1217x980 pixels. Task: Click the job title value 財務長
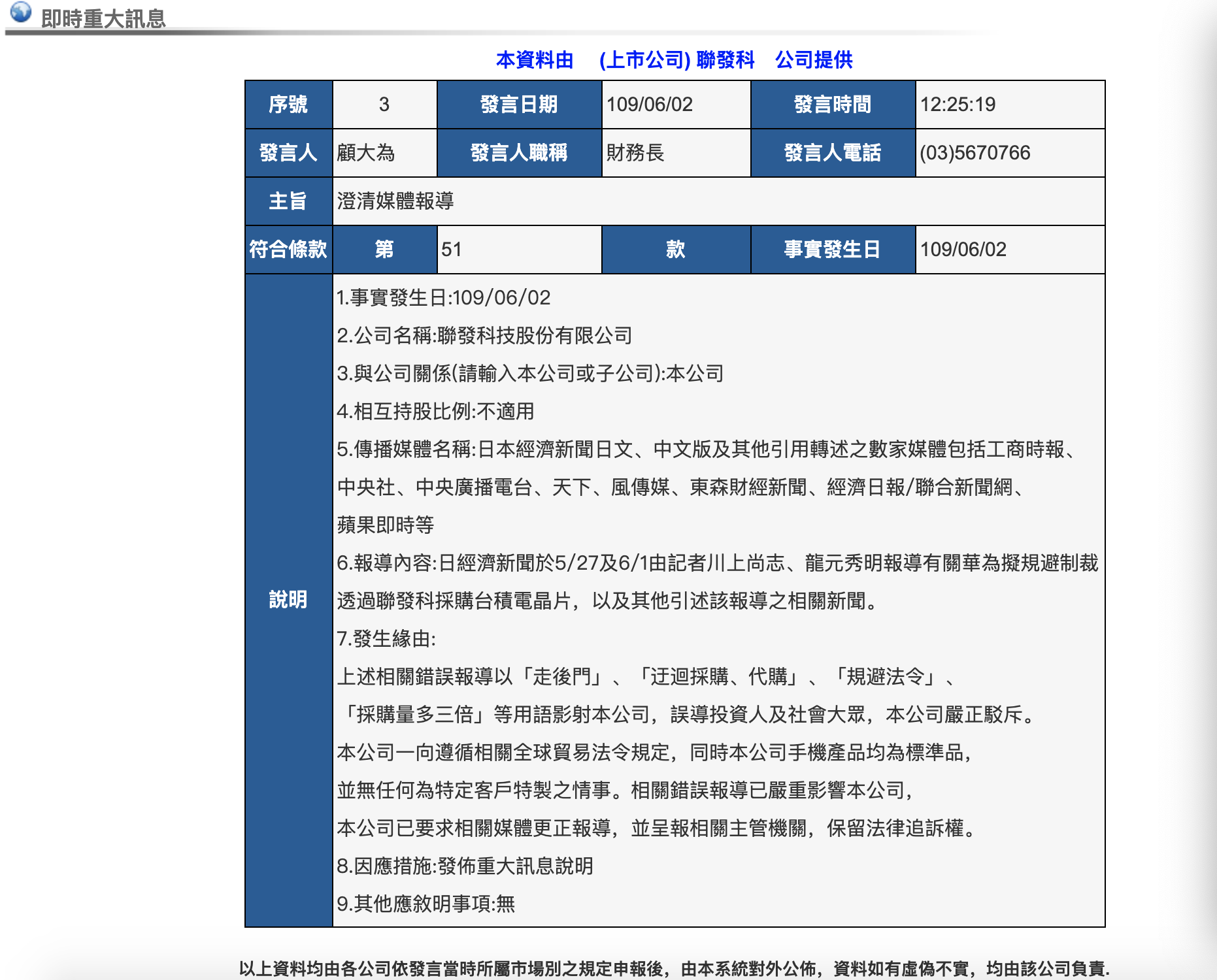pos(635,153)
